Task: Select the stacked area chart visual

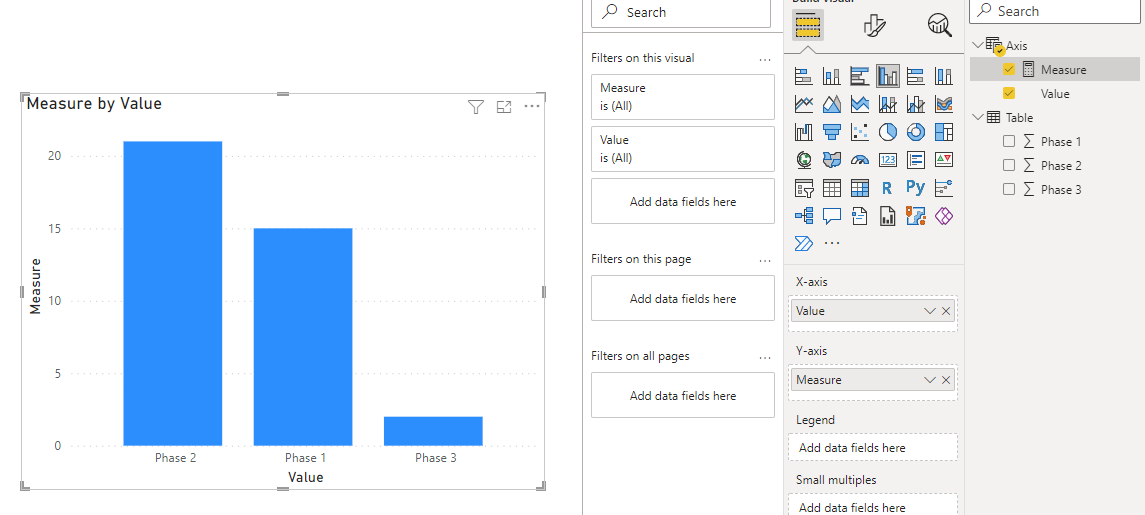Action: 859,104
